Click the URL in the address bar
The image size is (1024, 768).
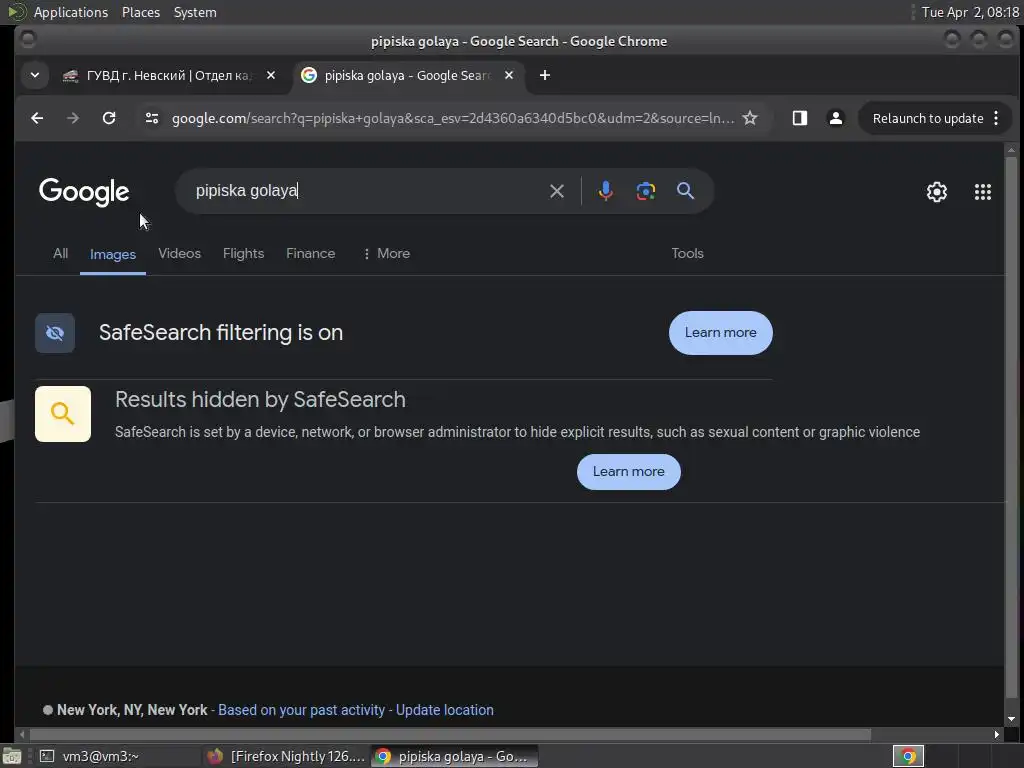click(x=453, y=118)
